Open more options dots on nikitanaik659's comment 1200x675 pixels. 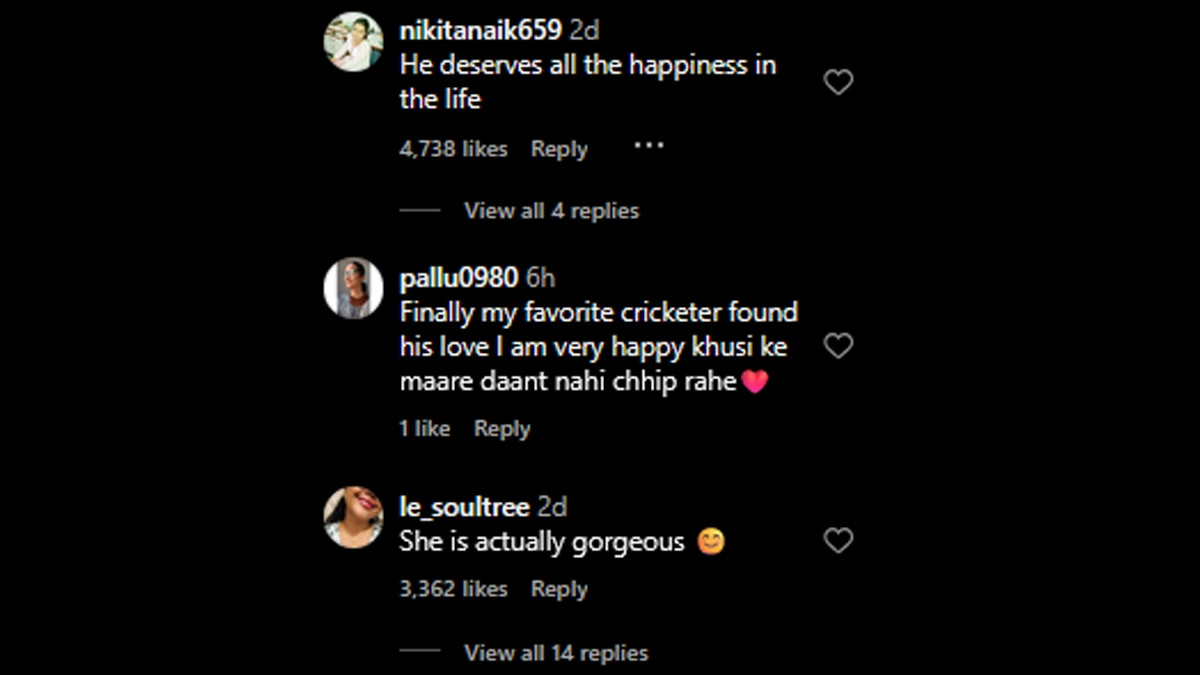coord(649,146)
